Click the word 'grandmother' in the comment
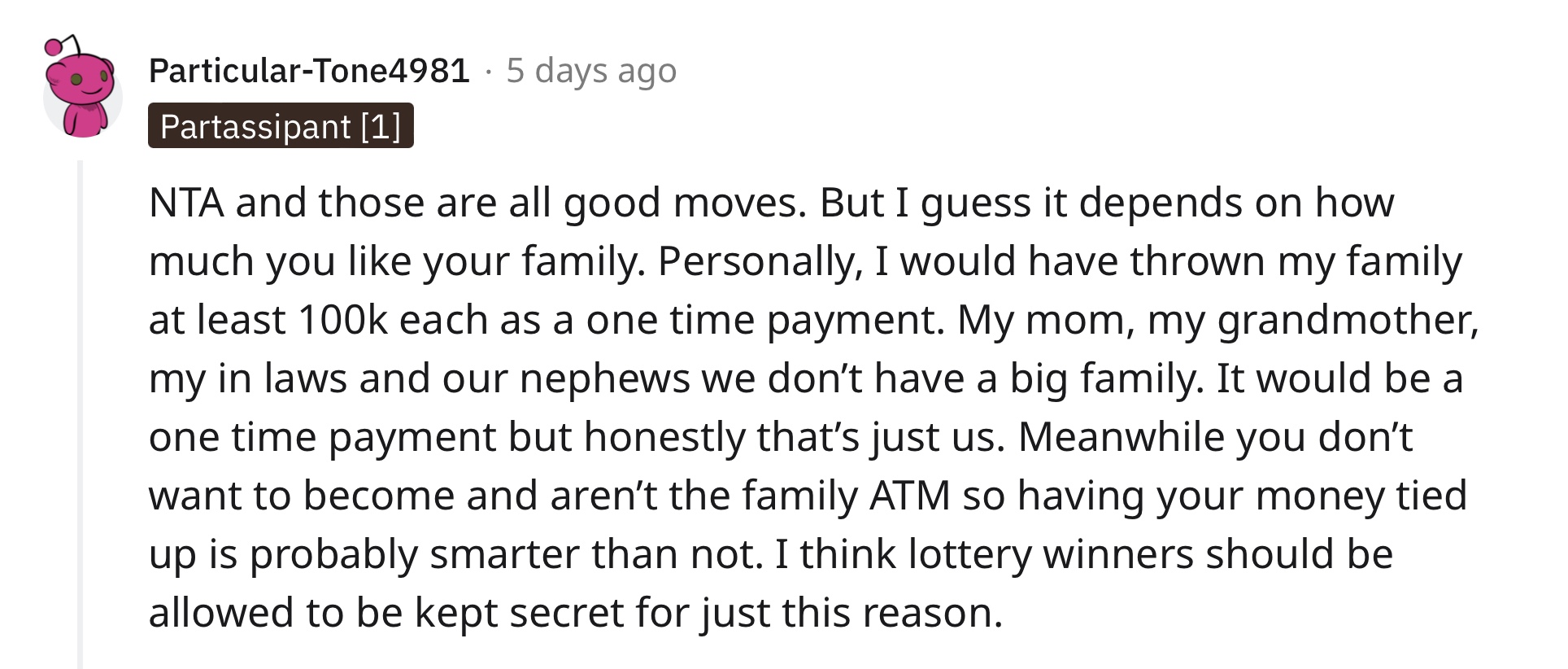Image resolution: width=1568 pixels, height=669 pixels. click(1348, 320)
